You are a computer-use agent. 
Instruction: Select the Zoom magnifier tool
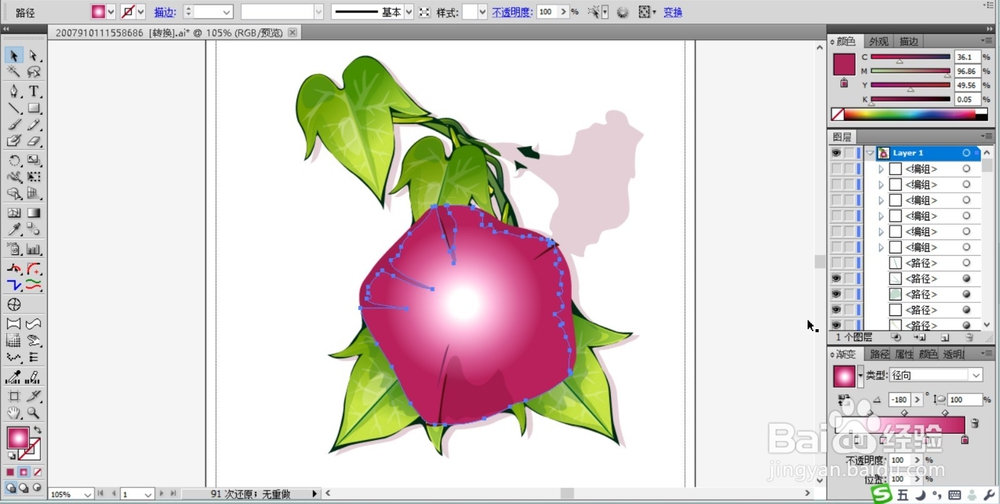click(x=33, y=413)
